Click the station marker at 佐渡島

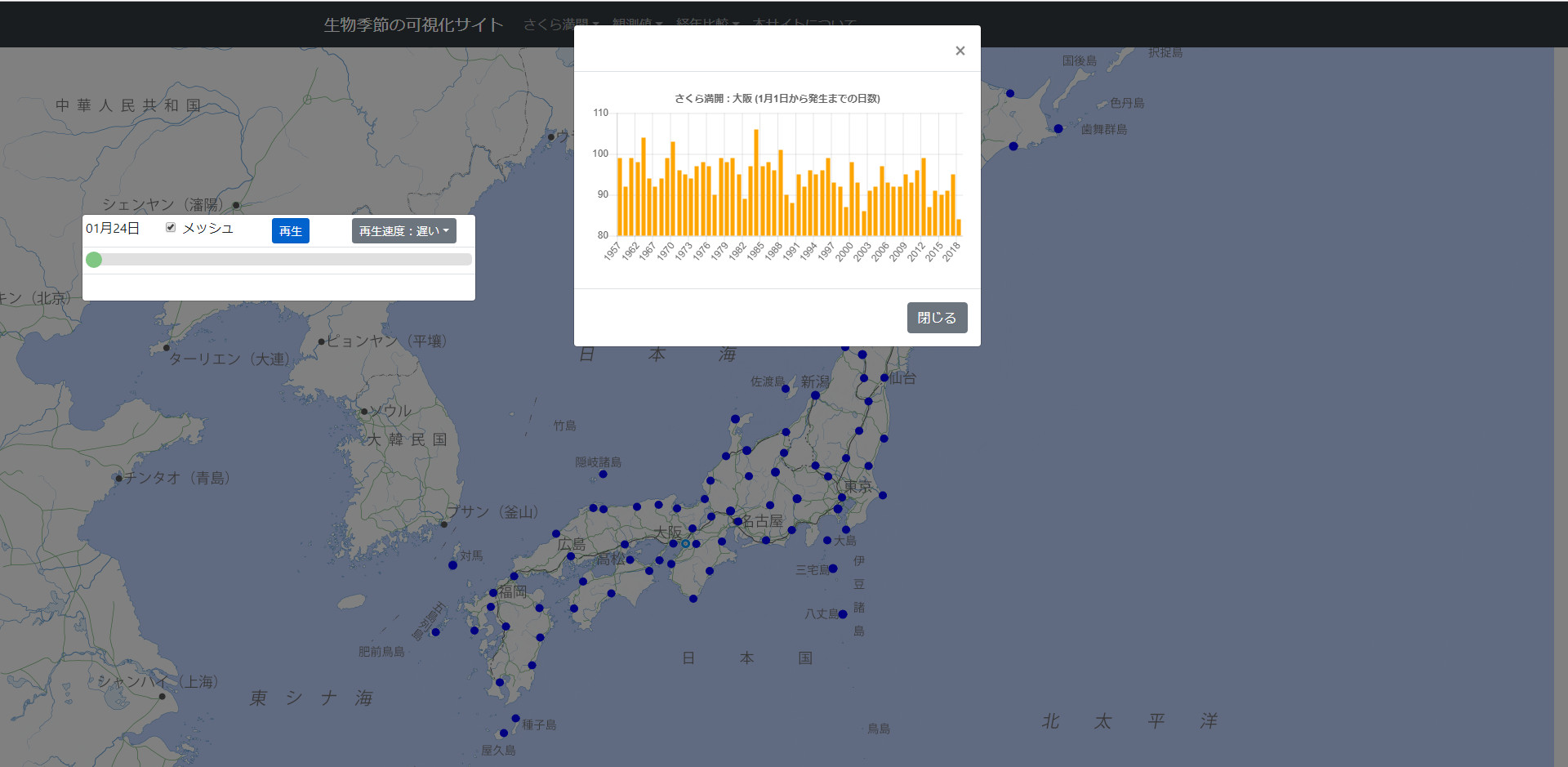[x=786, y=389]
